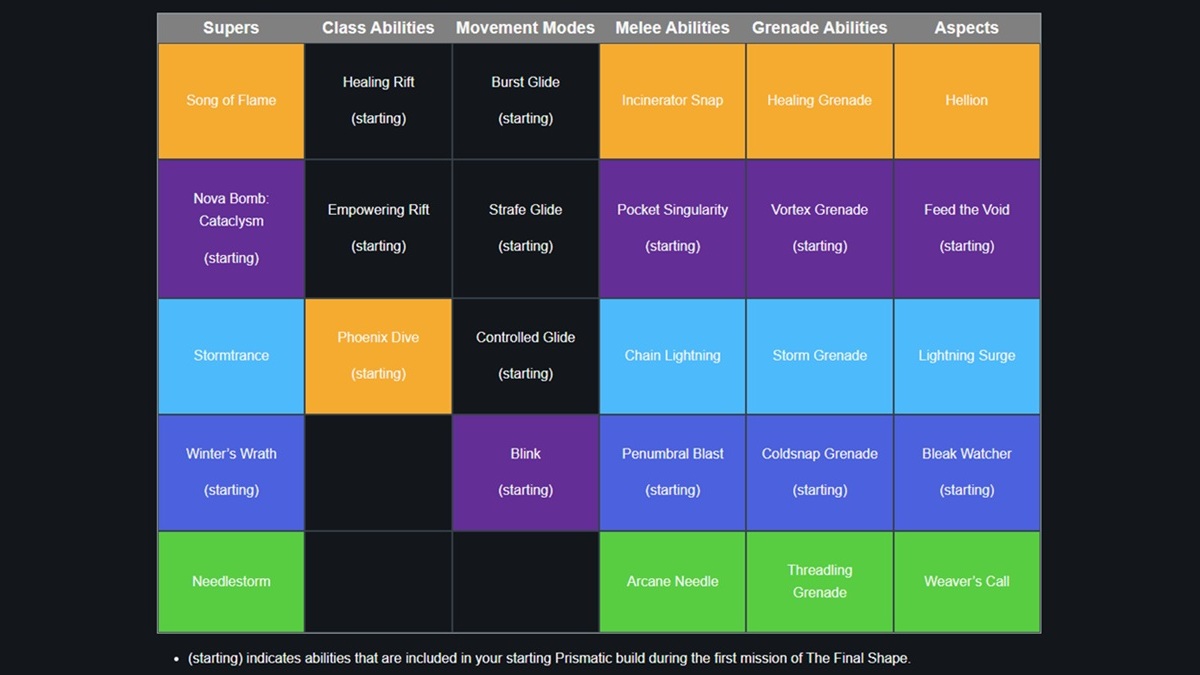Select the Needlestorm super entry

[x=230, y=581]
